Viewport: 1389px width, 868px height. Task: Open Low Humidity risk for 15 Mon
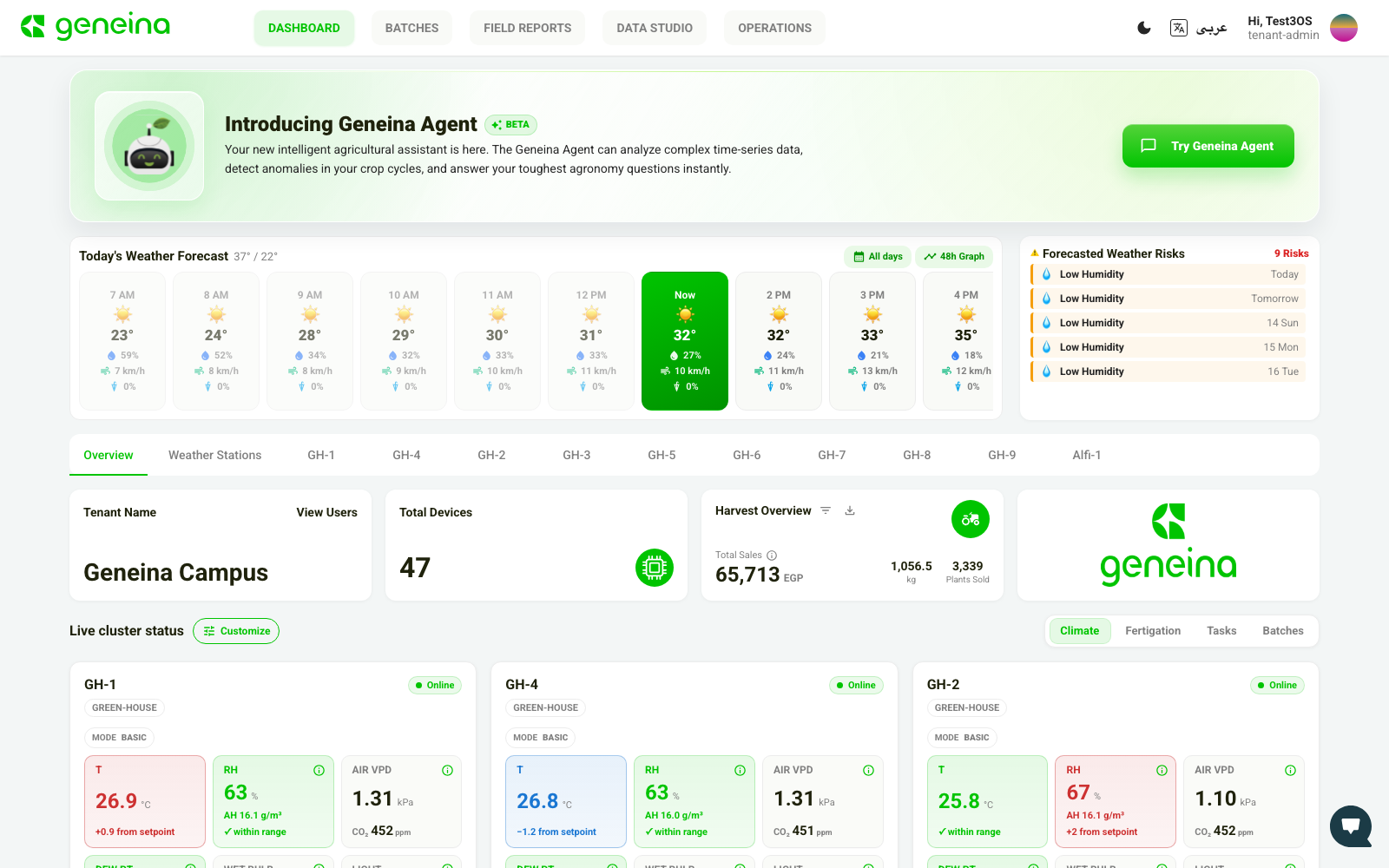pos(1168,347)
